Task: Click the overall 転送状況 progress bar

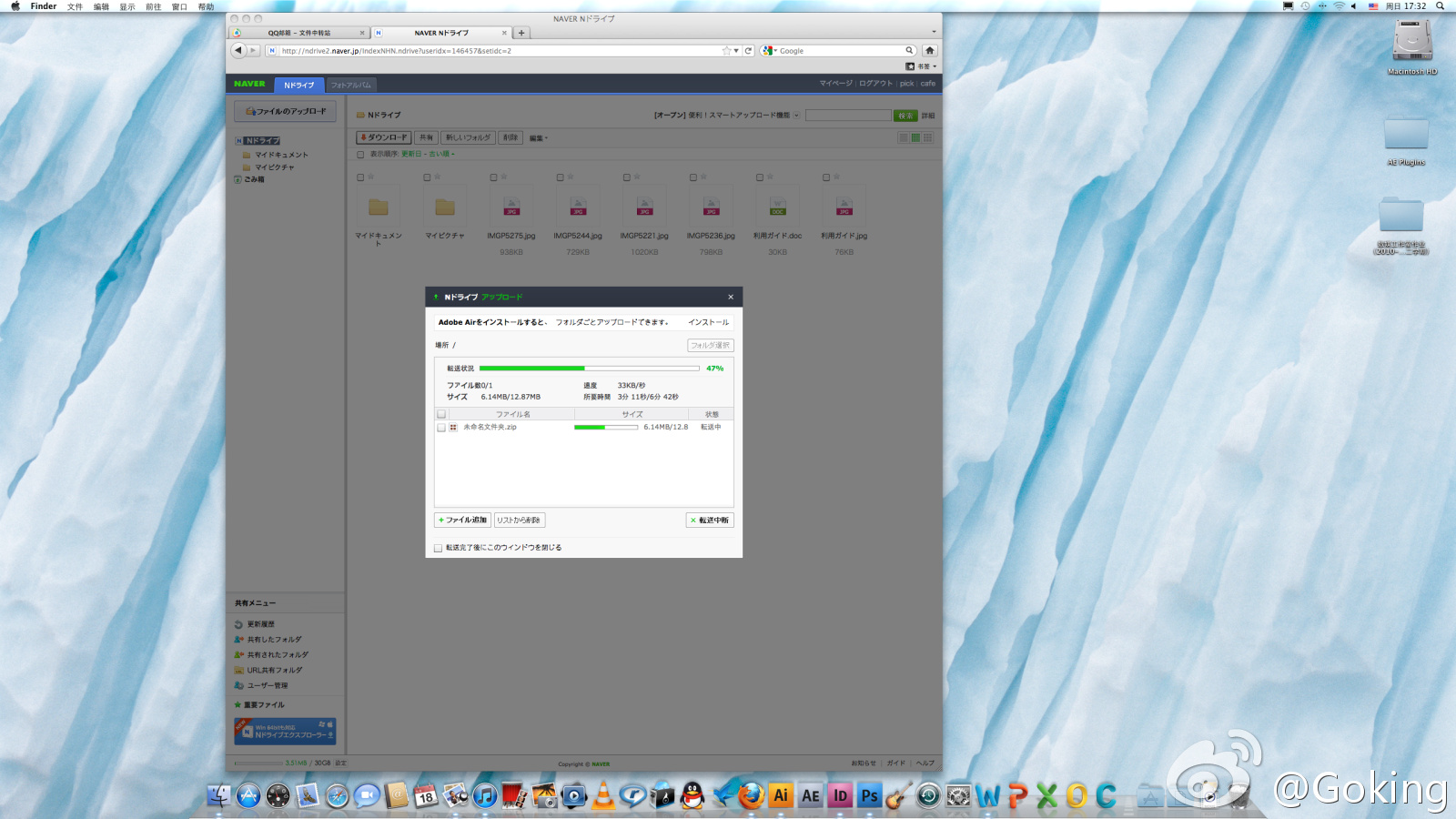Action: (590, 369)
